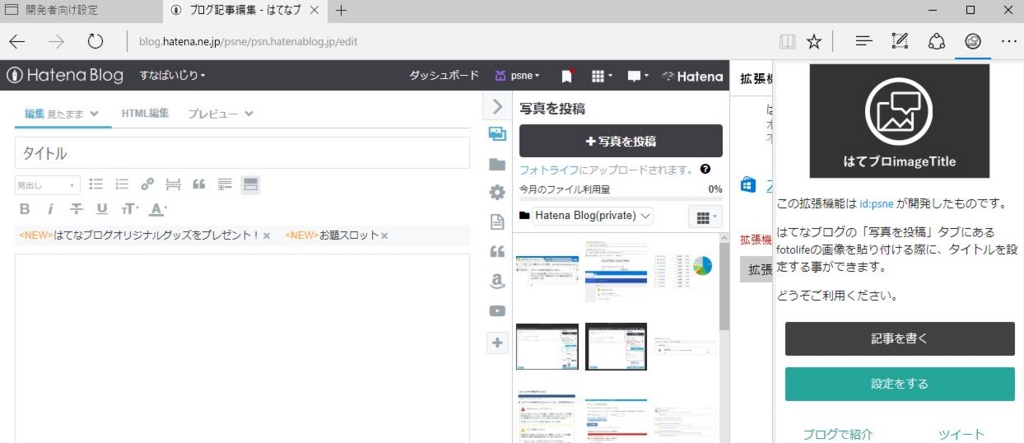Insert the read-more divider icon
Screen dimensions: 1024x443
point(173,185)
